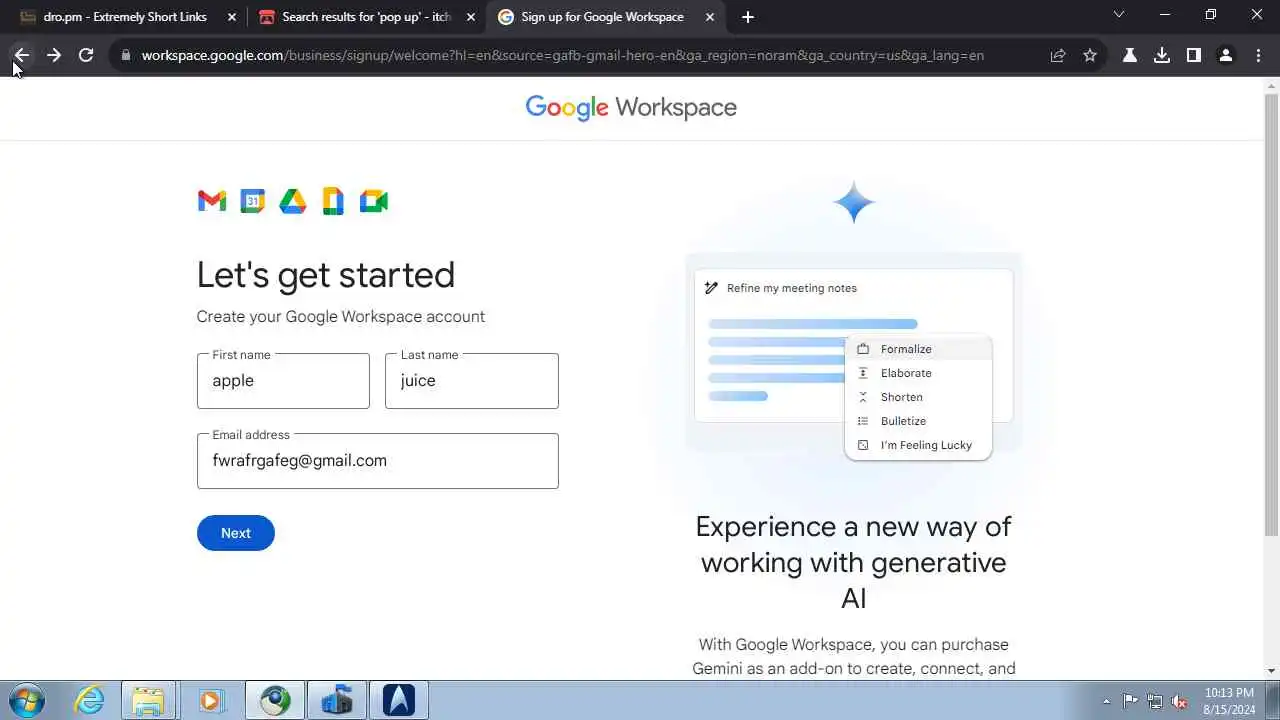Click the Next button

click(236, 533)
